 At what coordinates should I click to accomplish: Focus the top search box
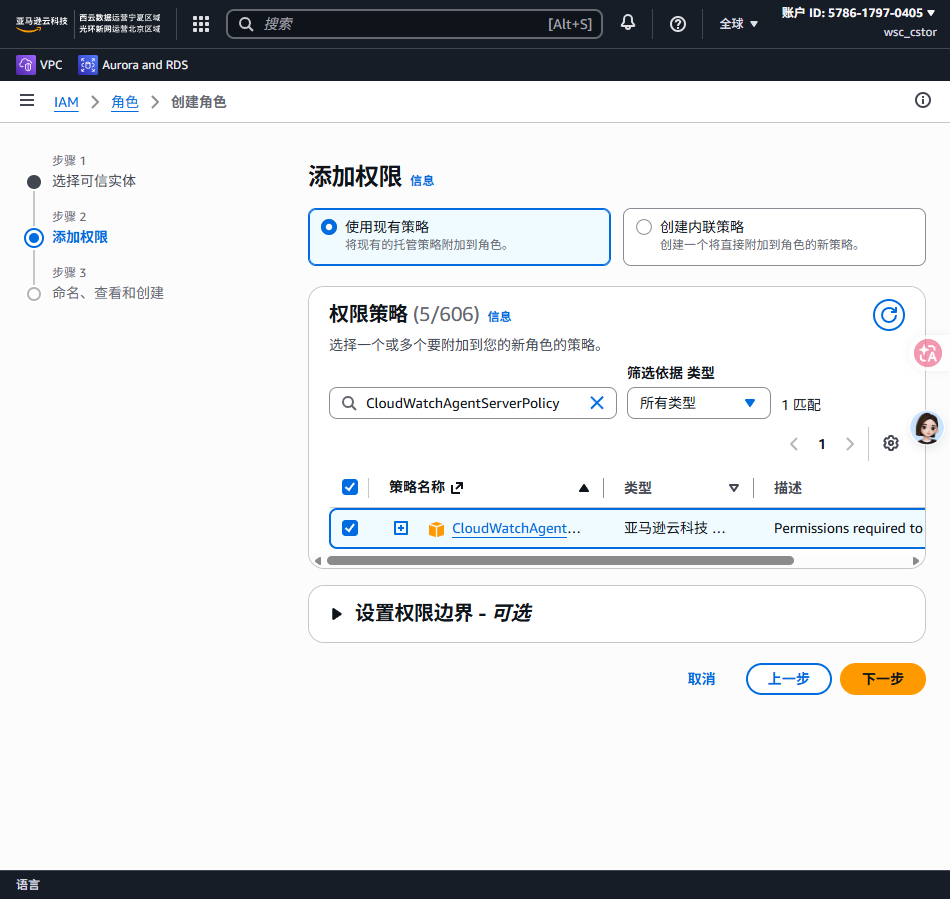coord(414,24)
